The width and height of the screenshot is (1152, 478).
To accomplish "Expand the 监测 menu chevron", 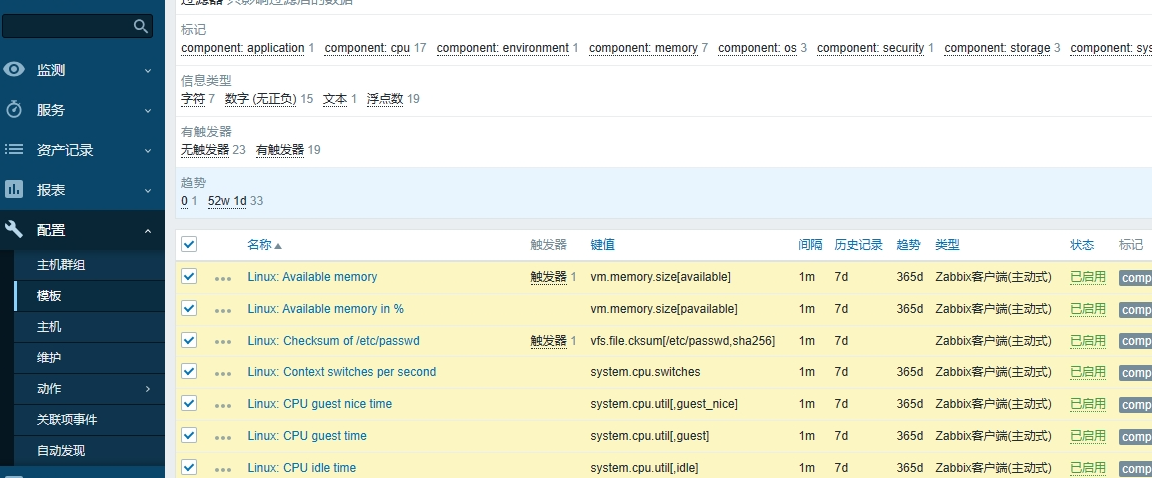I will [148, 71].
